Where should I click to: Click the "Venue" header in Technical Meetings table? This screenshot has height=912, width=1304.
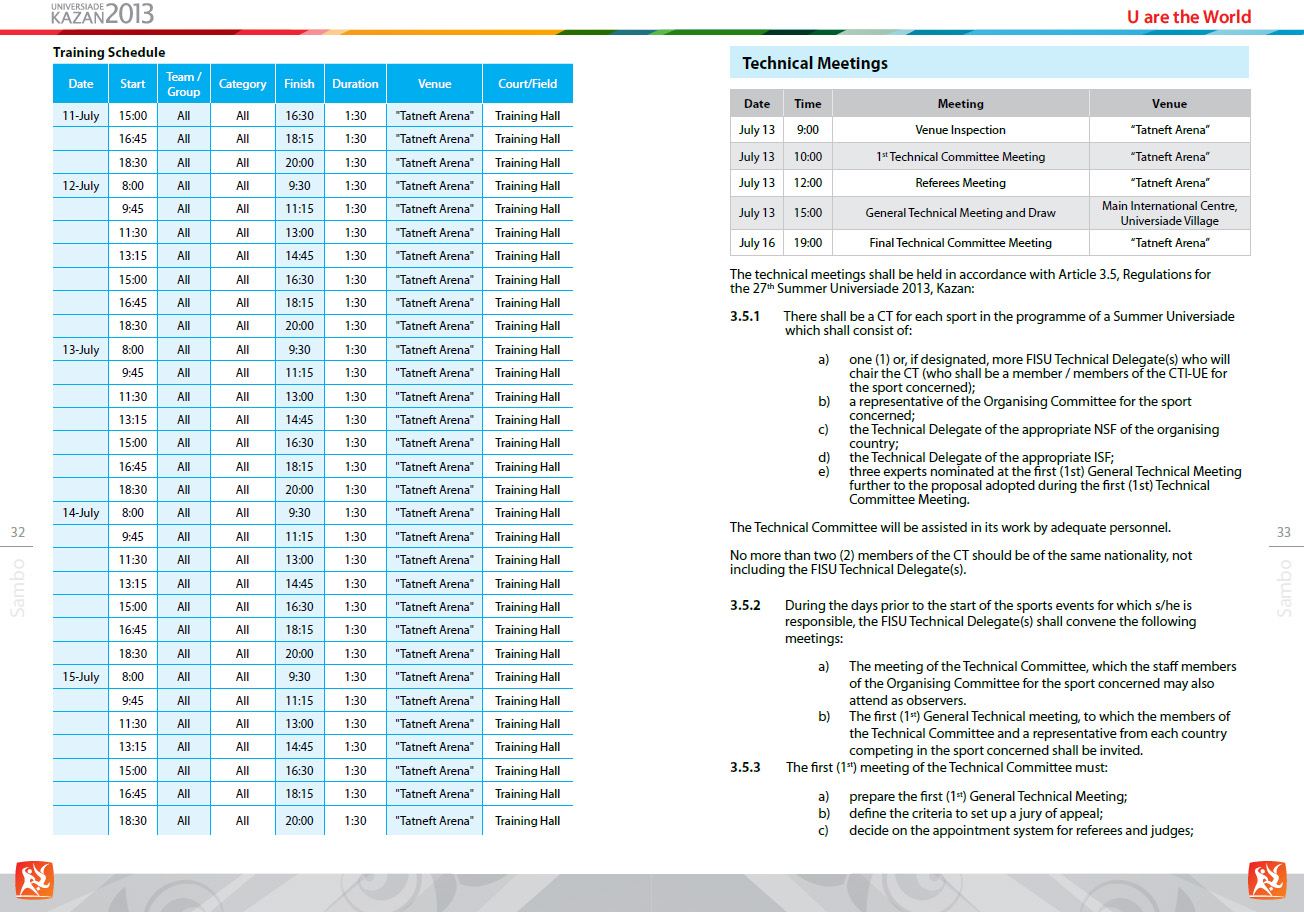coord(1170,103)
